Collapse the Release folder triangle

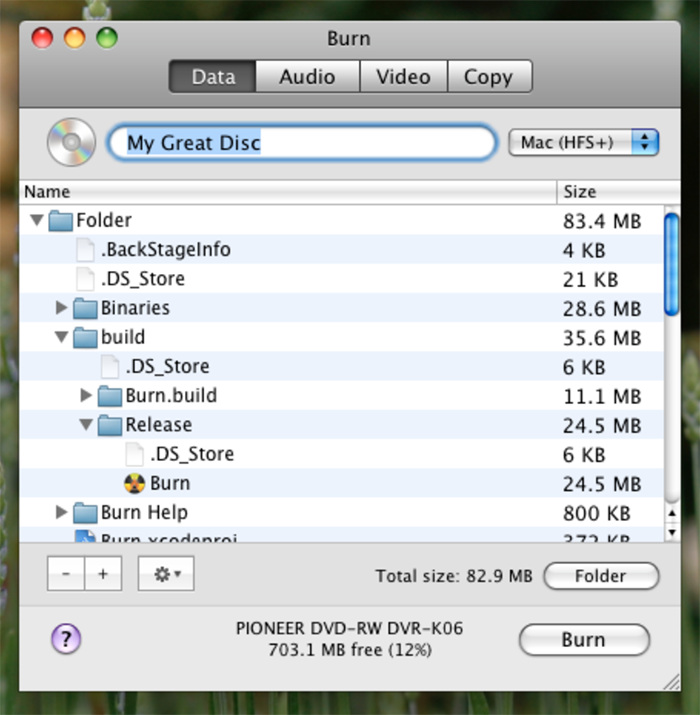tap(87, 425)
